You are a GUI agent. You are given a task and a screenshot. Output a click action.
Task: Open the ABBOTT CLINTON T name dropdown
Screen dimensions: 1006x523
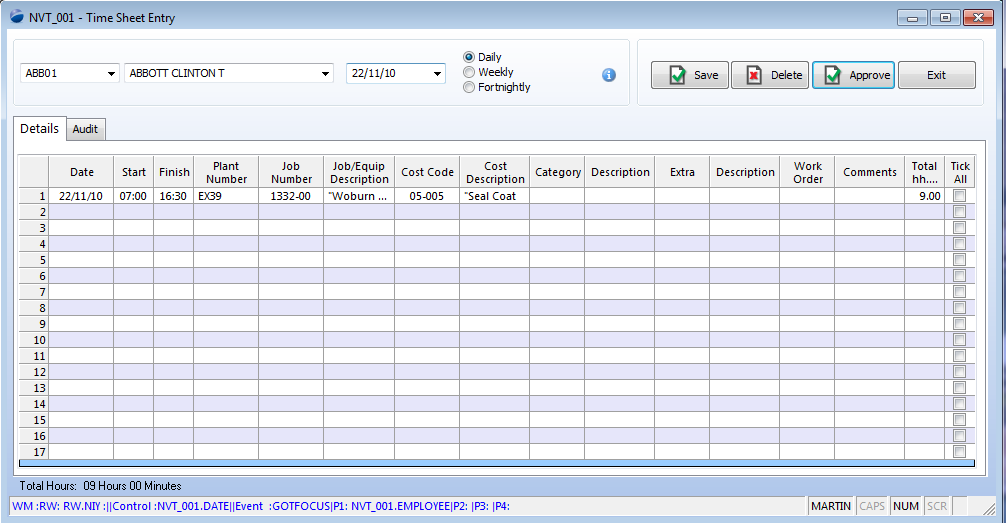coord(325,74)
